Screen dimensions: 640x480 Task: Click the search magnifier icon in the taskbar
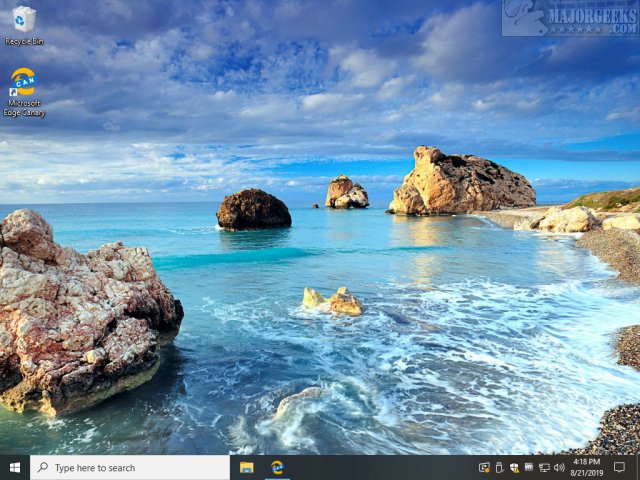(43, 467)
